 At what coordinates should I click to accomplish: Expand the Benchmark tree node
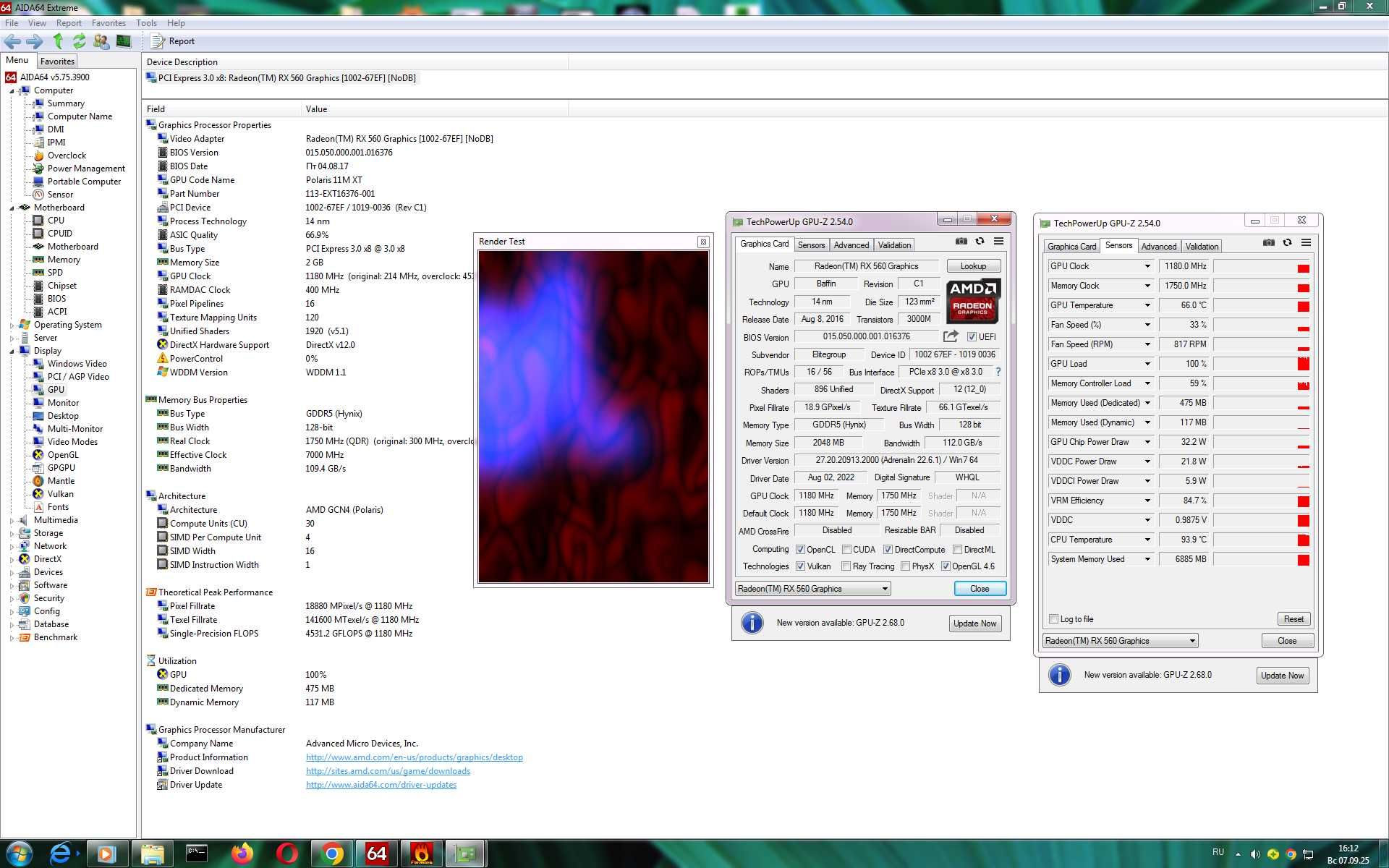pyautogui.click(x=12, y=638)
